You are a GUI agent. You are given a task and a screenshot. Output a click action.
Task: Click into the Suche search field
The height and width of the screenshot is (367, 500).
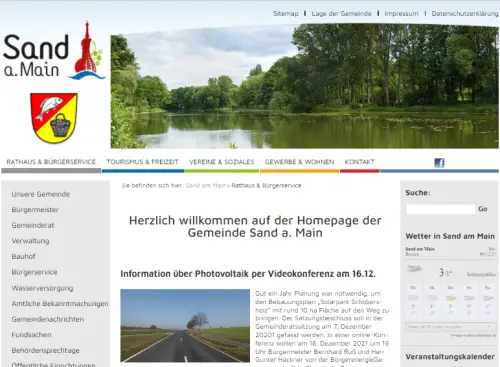point(440,209)
